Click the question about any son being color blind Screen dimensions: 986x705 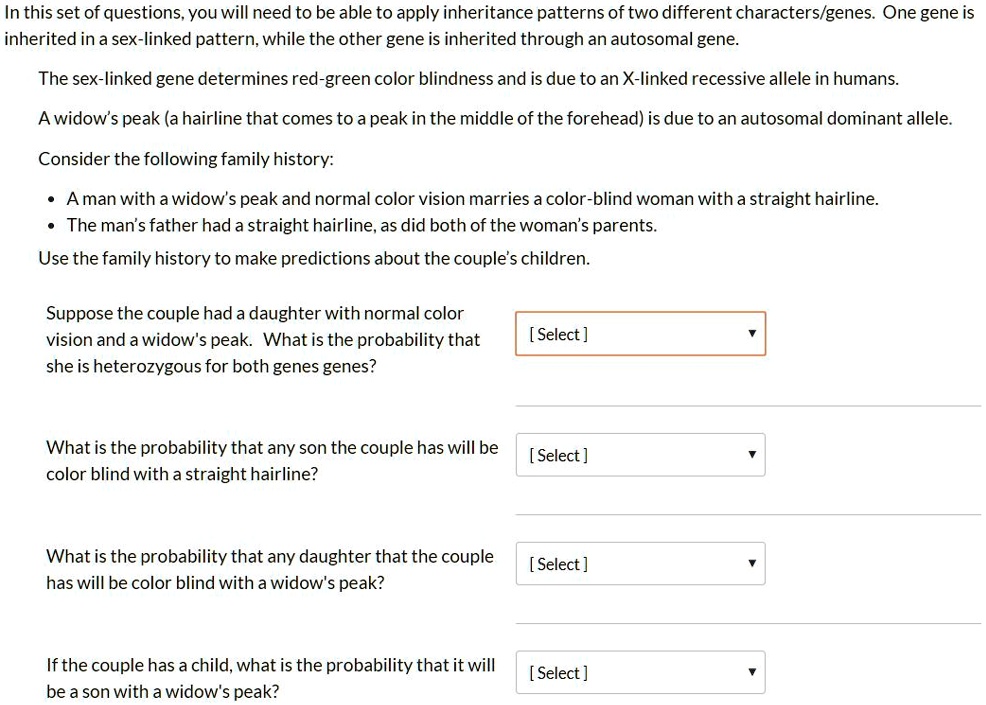pos(270,460)
